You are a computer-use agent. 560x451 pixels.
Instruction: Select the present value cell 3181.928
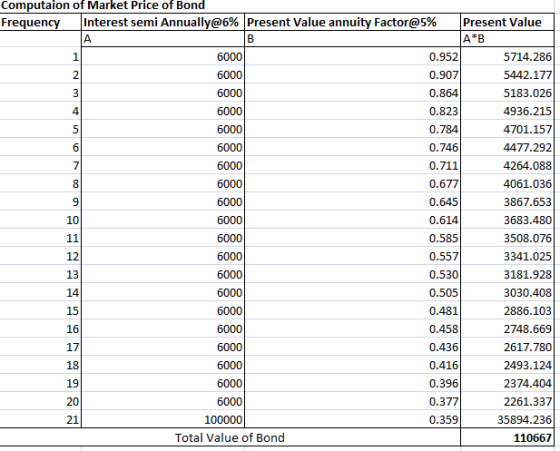508,275
